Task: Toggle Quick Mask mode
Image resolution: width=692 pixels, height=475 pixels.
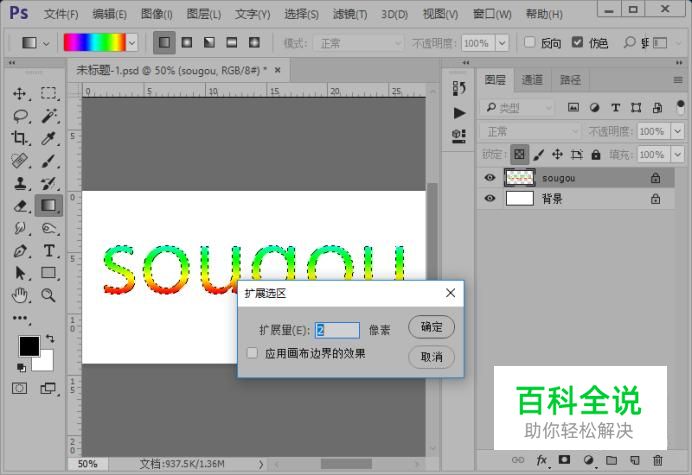Action: [x=19, y=388]
